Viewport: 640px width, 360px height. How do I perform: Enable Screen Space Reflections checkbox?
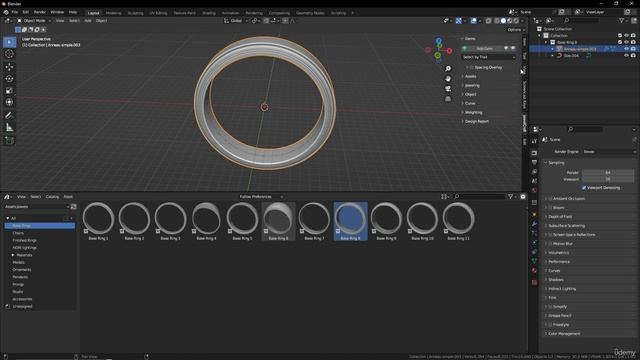[x=550, y=235]
